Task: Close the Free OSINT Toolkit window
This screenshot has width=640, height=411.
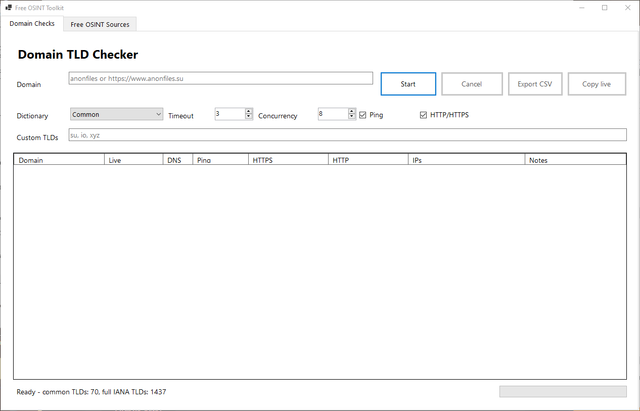Action: [x=628, y=8]
